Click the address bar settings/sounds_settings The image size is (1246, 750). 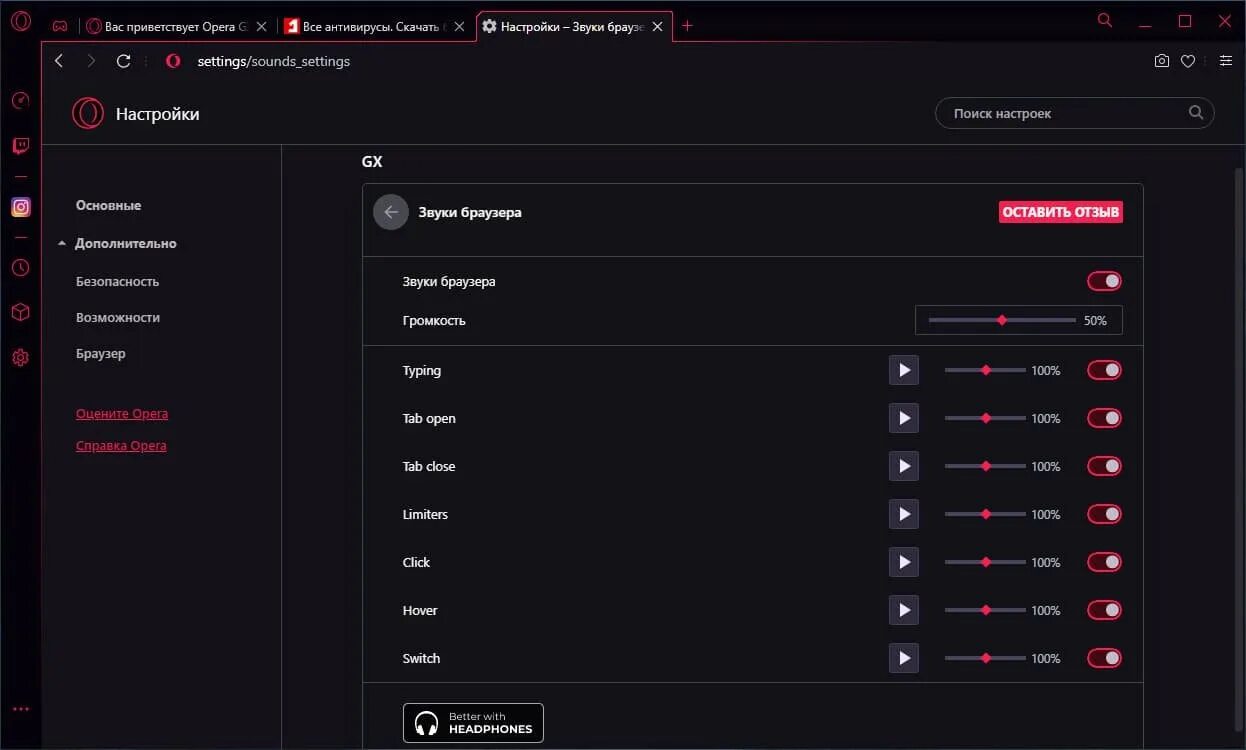pos(273,61)
